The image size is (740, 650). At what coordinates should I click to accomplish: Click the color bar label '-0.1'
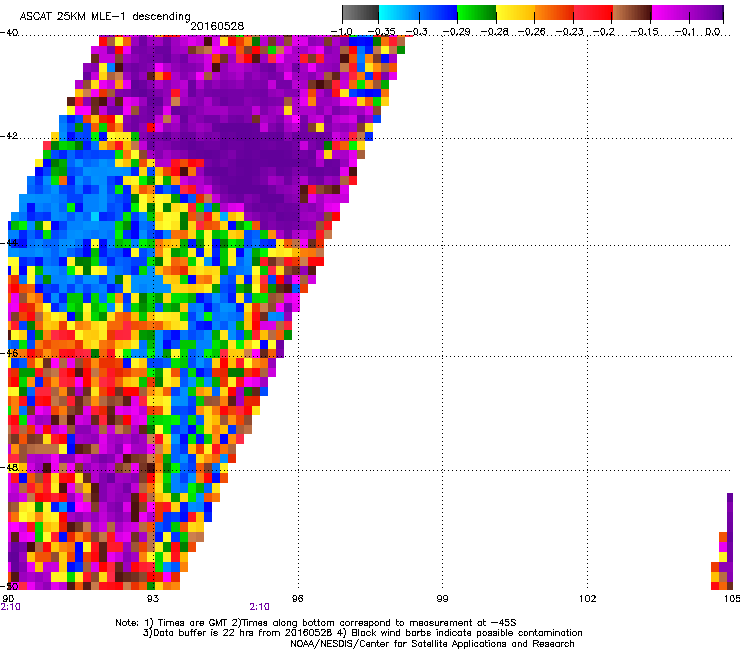(x=685, y=32)
